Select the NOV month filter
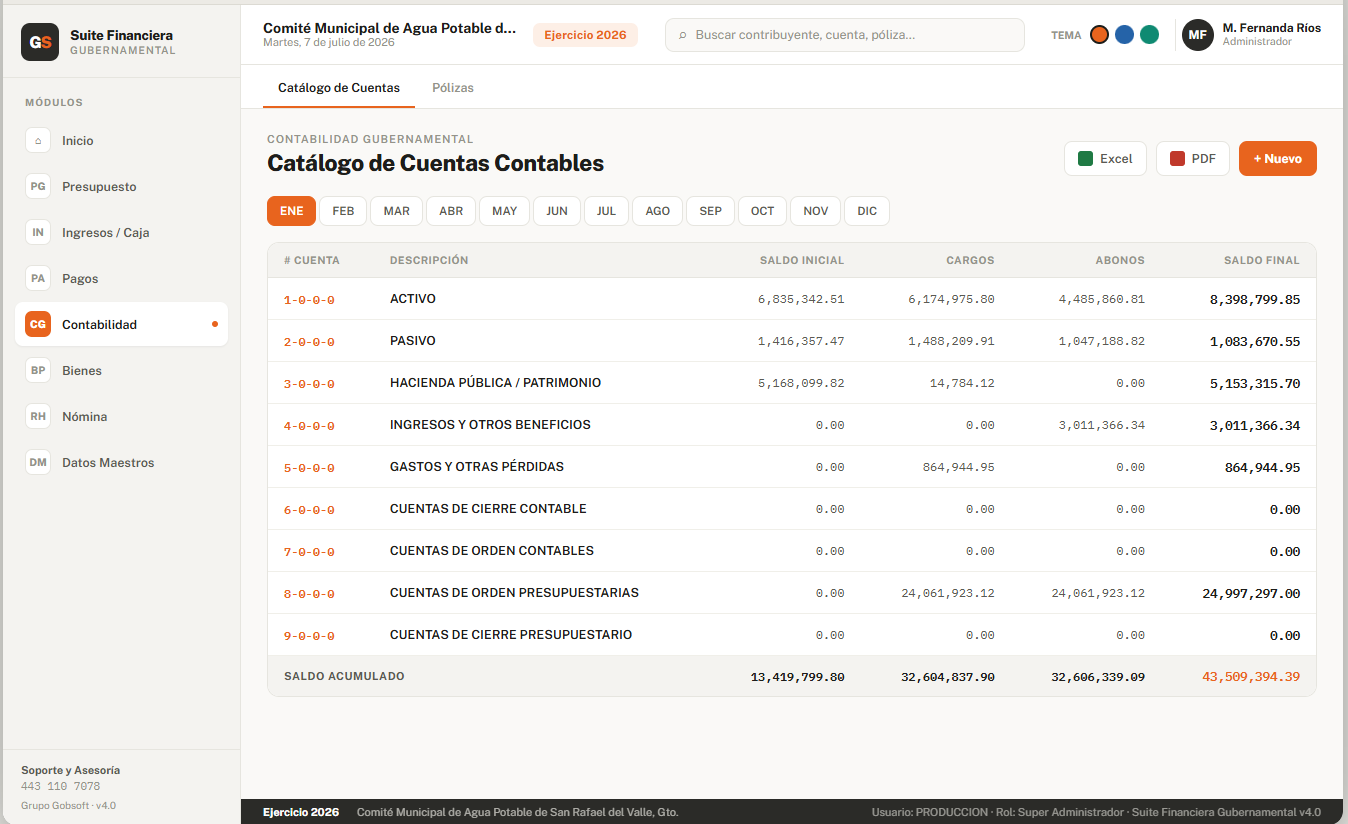 coord(815,211)
